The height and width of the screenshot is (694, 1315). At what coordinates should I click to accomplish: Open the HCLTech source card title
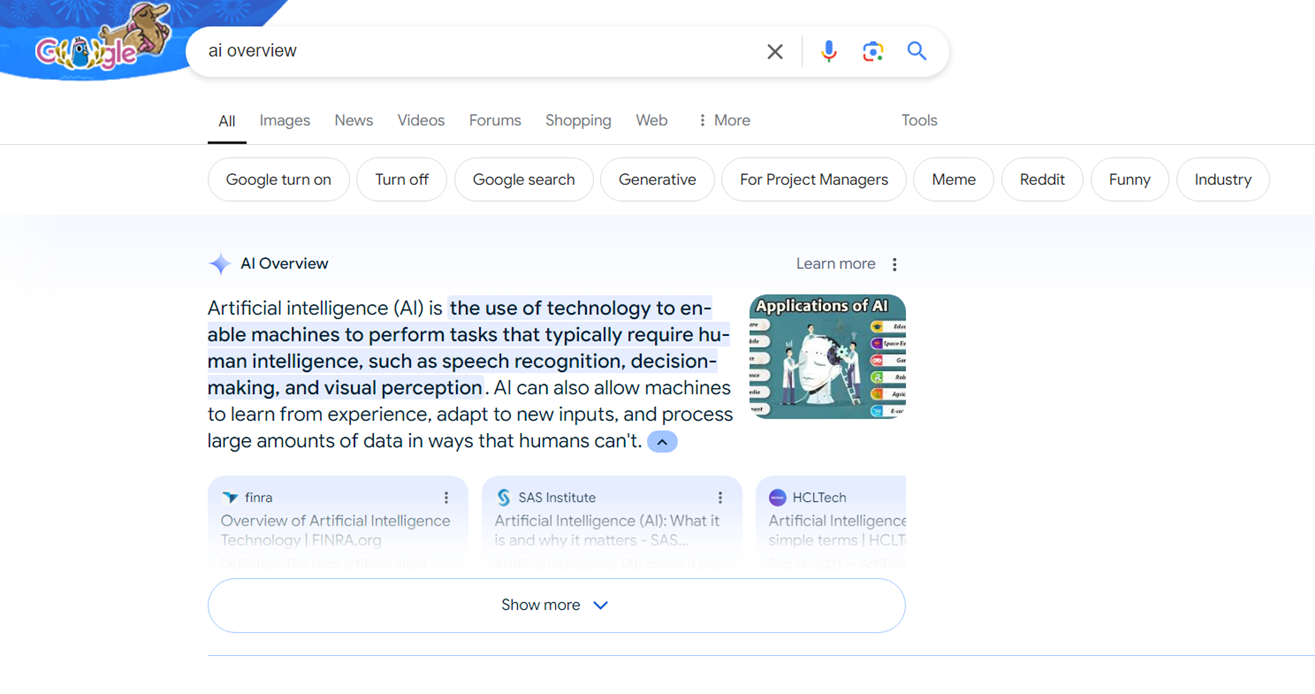click(x=837, y=530)
